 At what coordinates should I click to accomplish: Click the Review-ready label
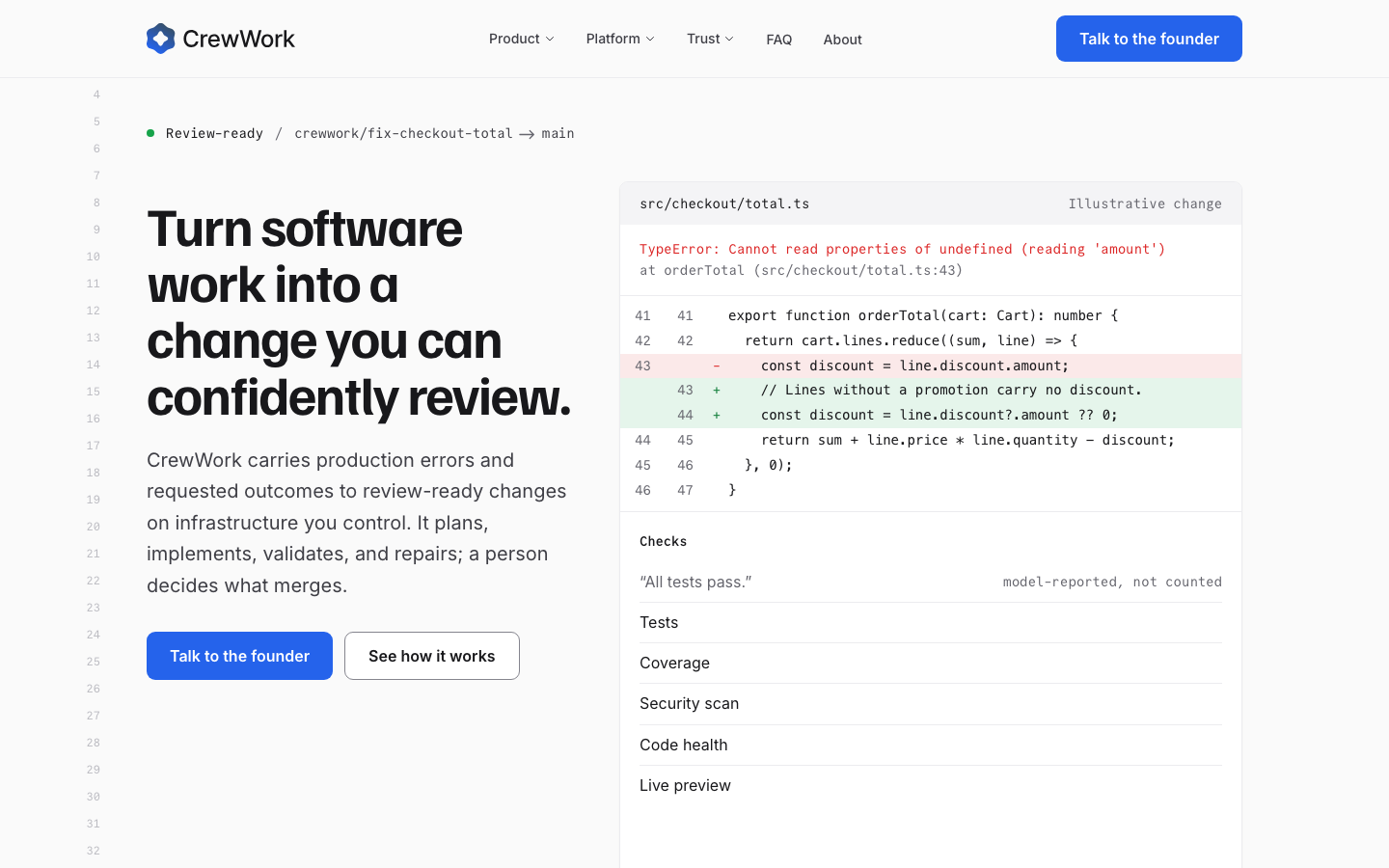coord(214,133)
